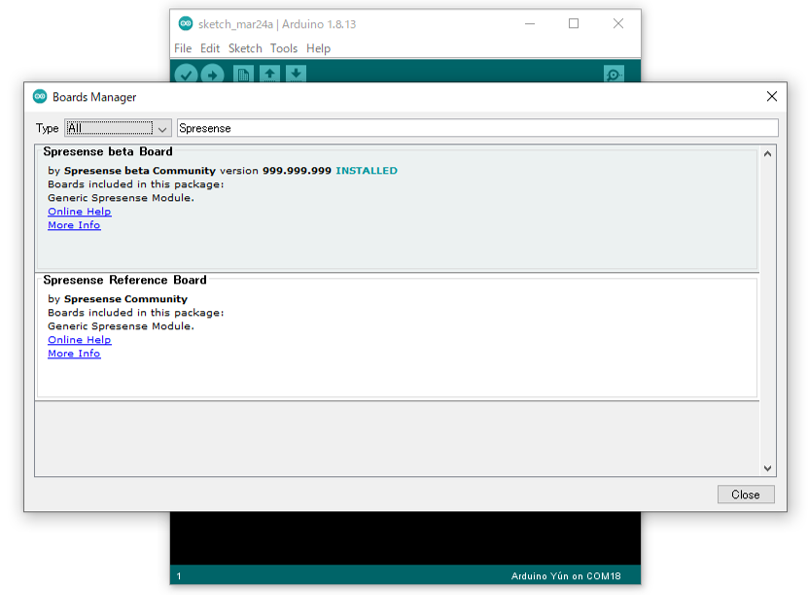The width and height of the screenshot is (808, 595).
Task: Click the Arduino logo in main window title
Action: coord(186,24)
